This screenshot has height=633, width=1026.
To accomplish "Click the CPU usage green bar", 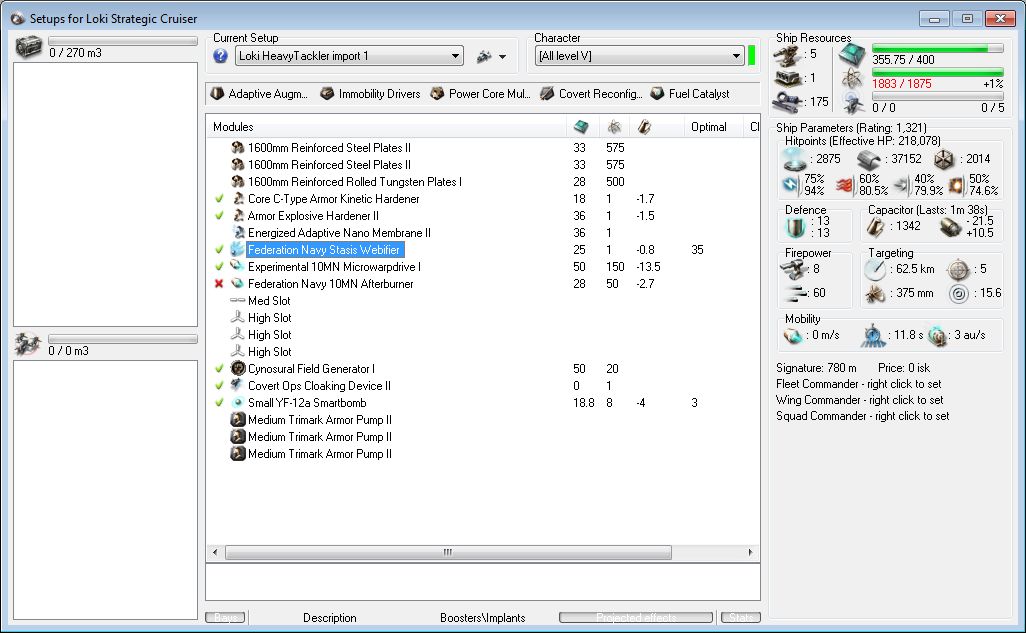I will click(x=937, y=48).
